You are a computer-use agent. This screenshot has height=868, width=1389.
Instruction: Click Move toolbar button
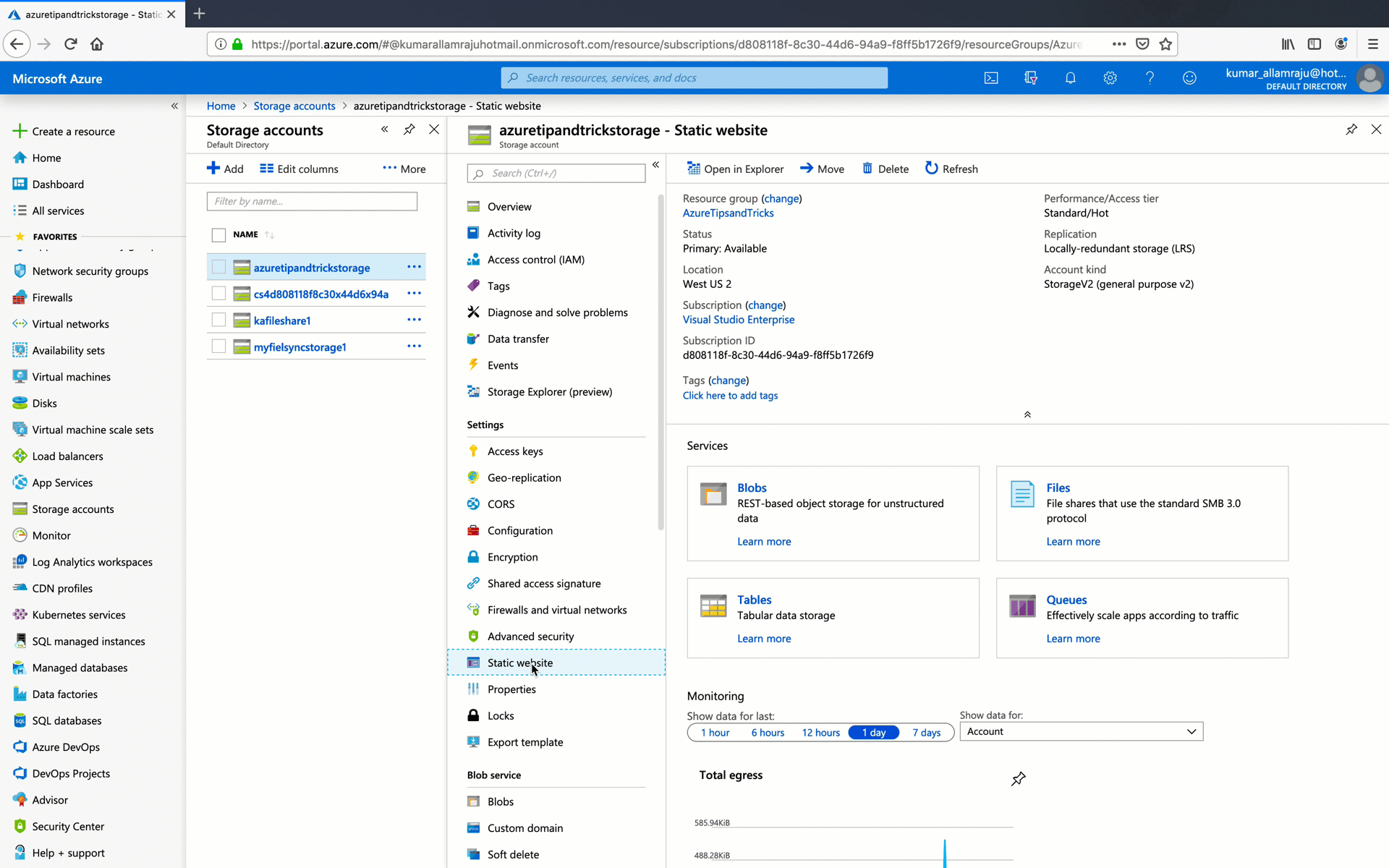[822, 169]
